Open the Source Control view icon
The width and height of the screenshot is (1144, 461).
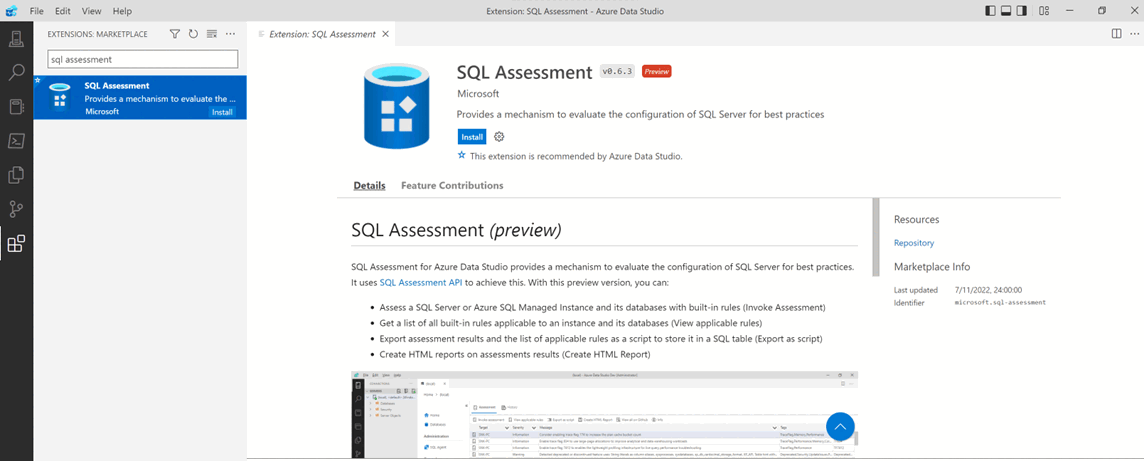tap(16, 209)
